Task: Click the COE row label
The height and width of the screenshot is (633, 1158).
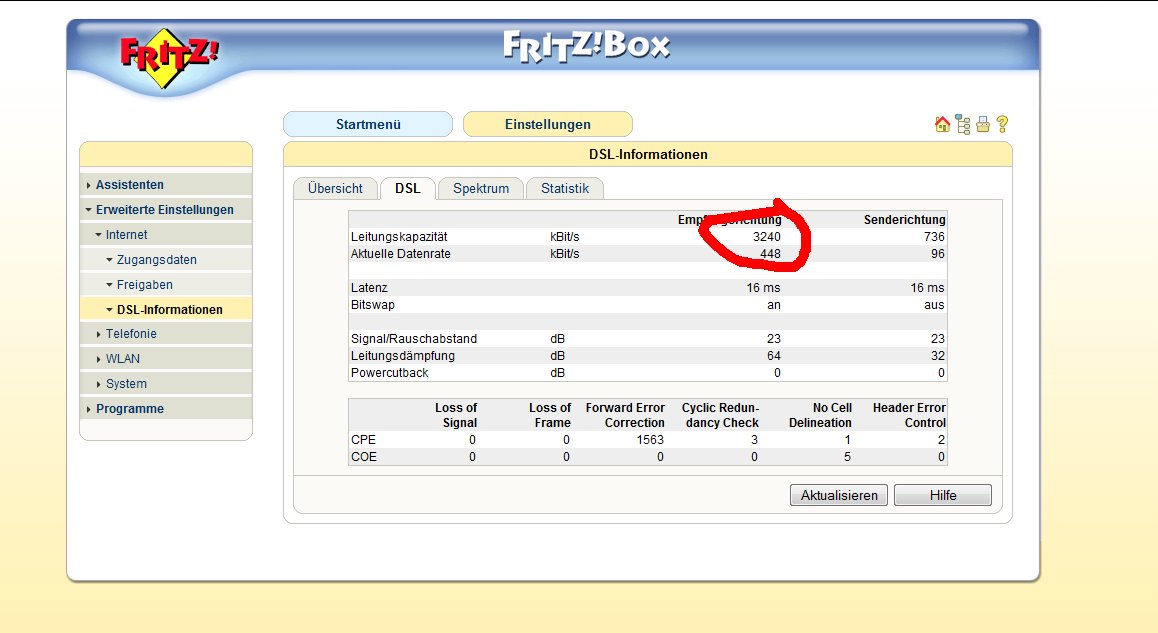Action: pos(363,456)
